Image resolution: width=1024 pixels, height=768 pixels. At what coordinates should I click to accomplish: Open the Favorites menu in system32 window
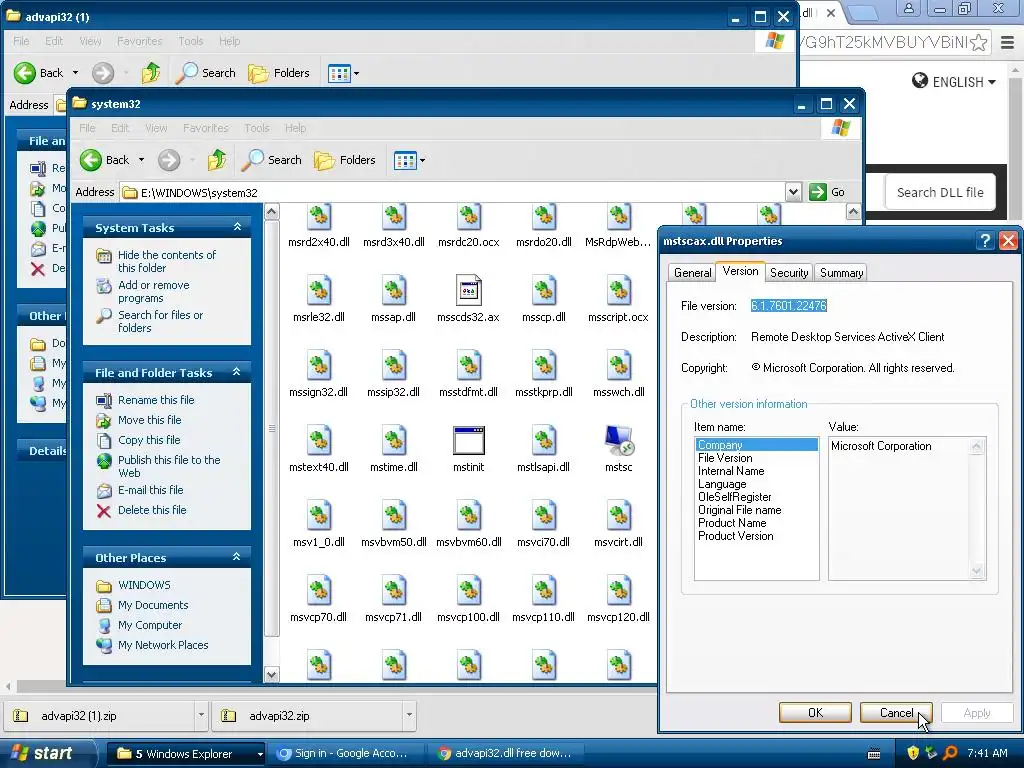[206, 128]
